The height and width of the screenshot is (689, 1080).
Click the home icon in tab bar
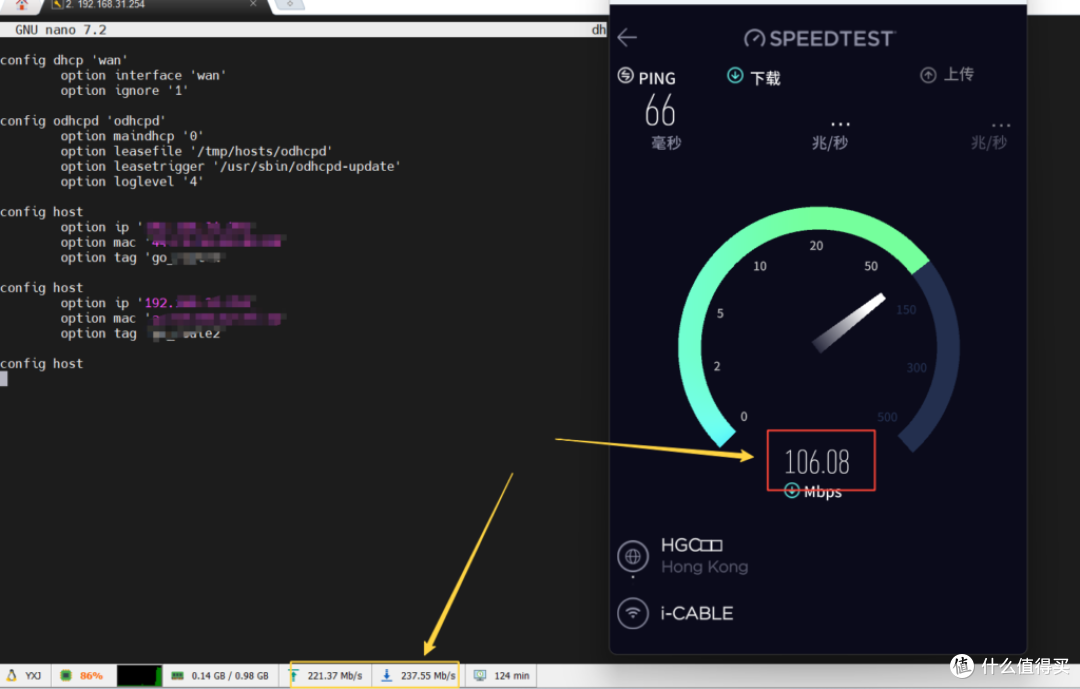pos(22,5)
